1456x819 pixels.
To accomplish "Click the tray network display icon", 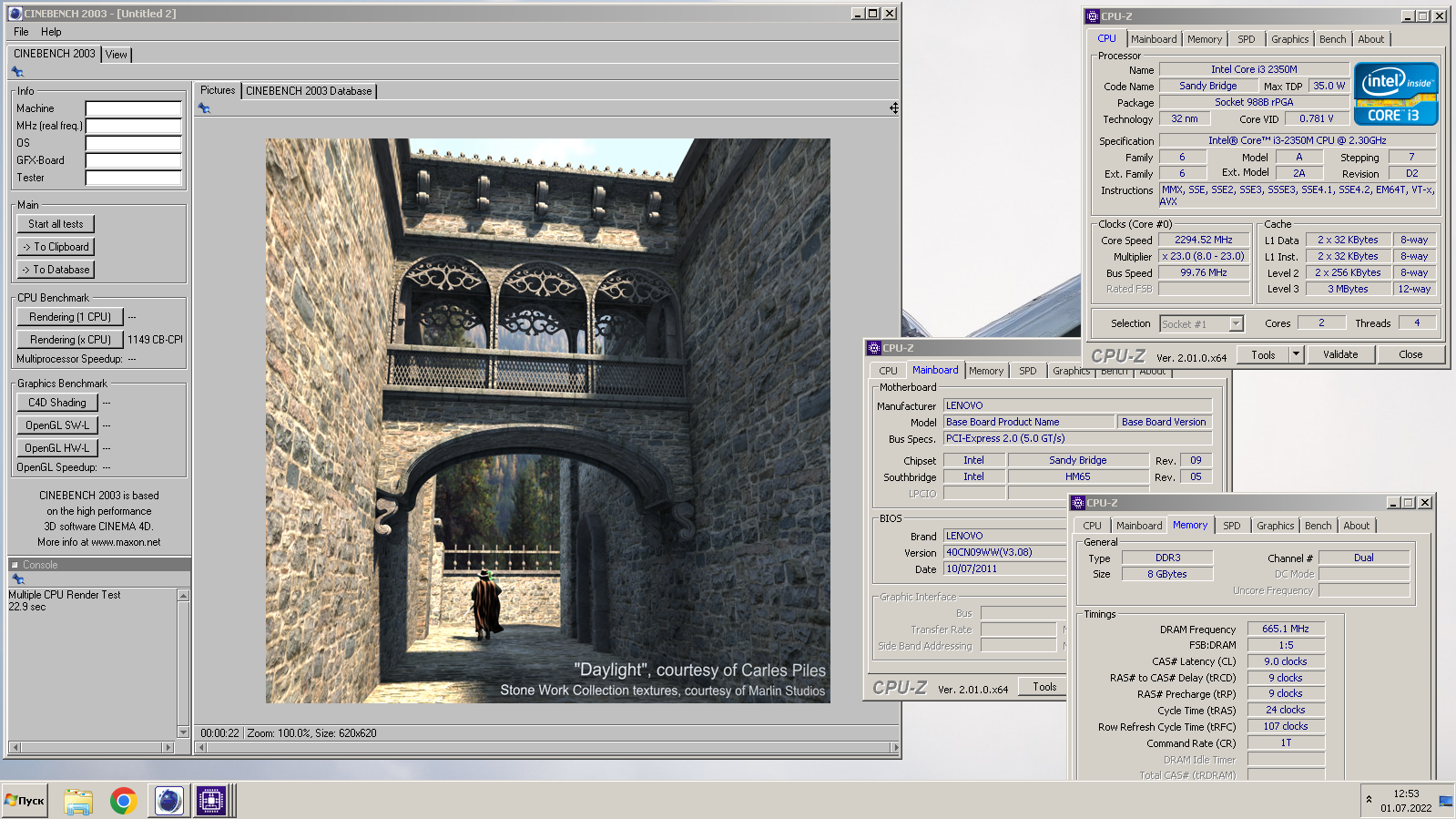I will [x=1445, y=801].
